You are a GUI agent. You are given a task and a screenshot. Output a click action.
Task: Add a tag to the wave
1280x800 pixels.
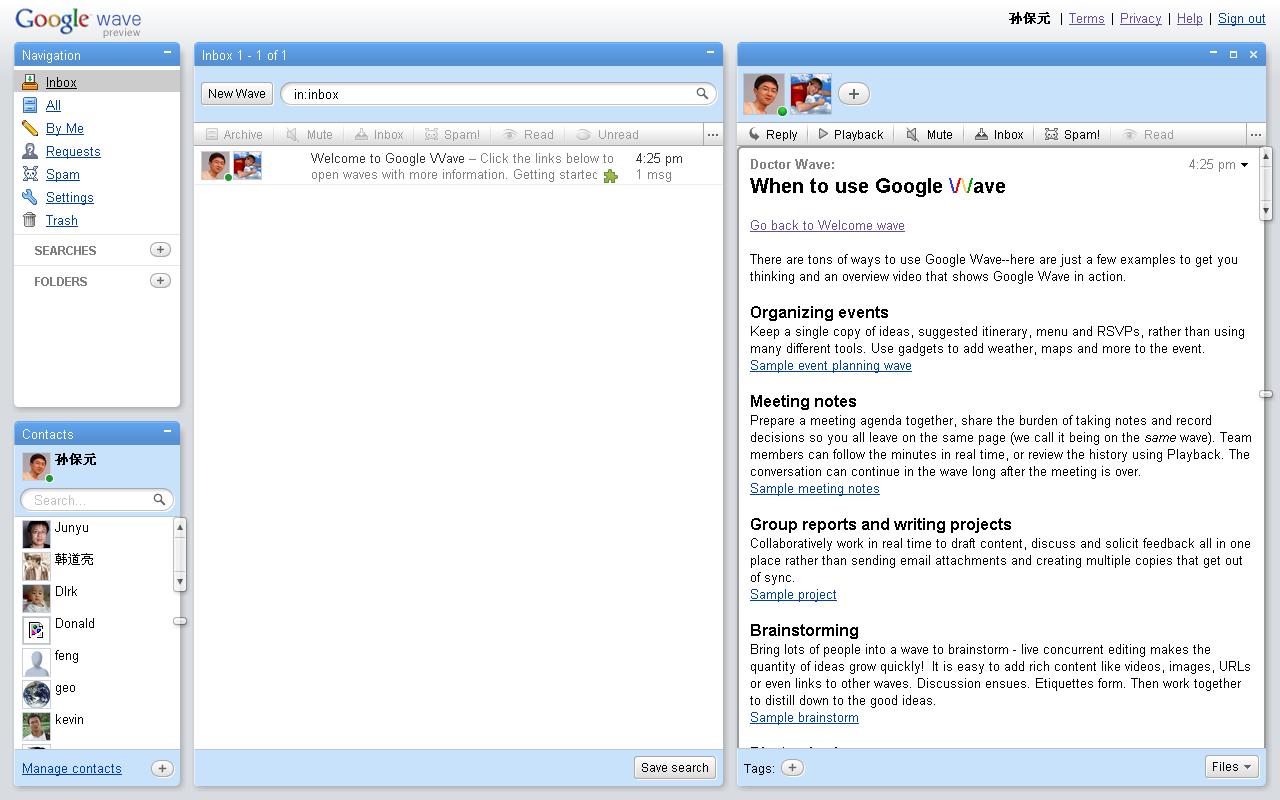click(792, 767)
